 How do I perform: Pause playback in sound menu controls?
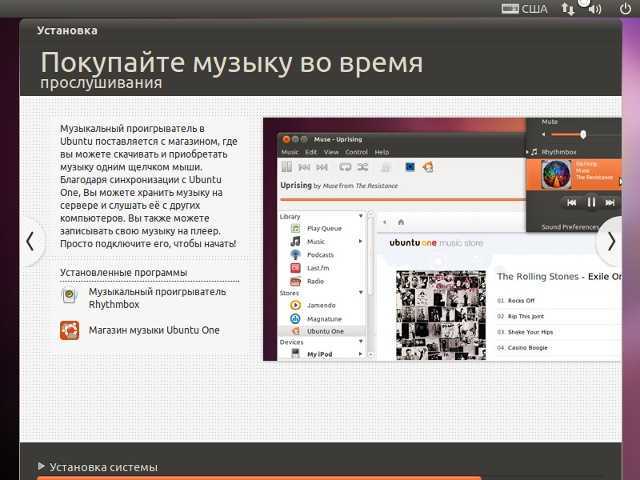tap(591, 202)
